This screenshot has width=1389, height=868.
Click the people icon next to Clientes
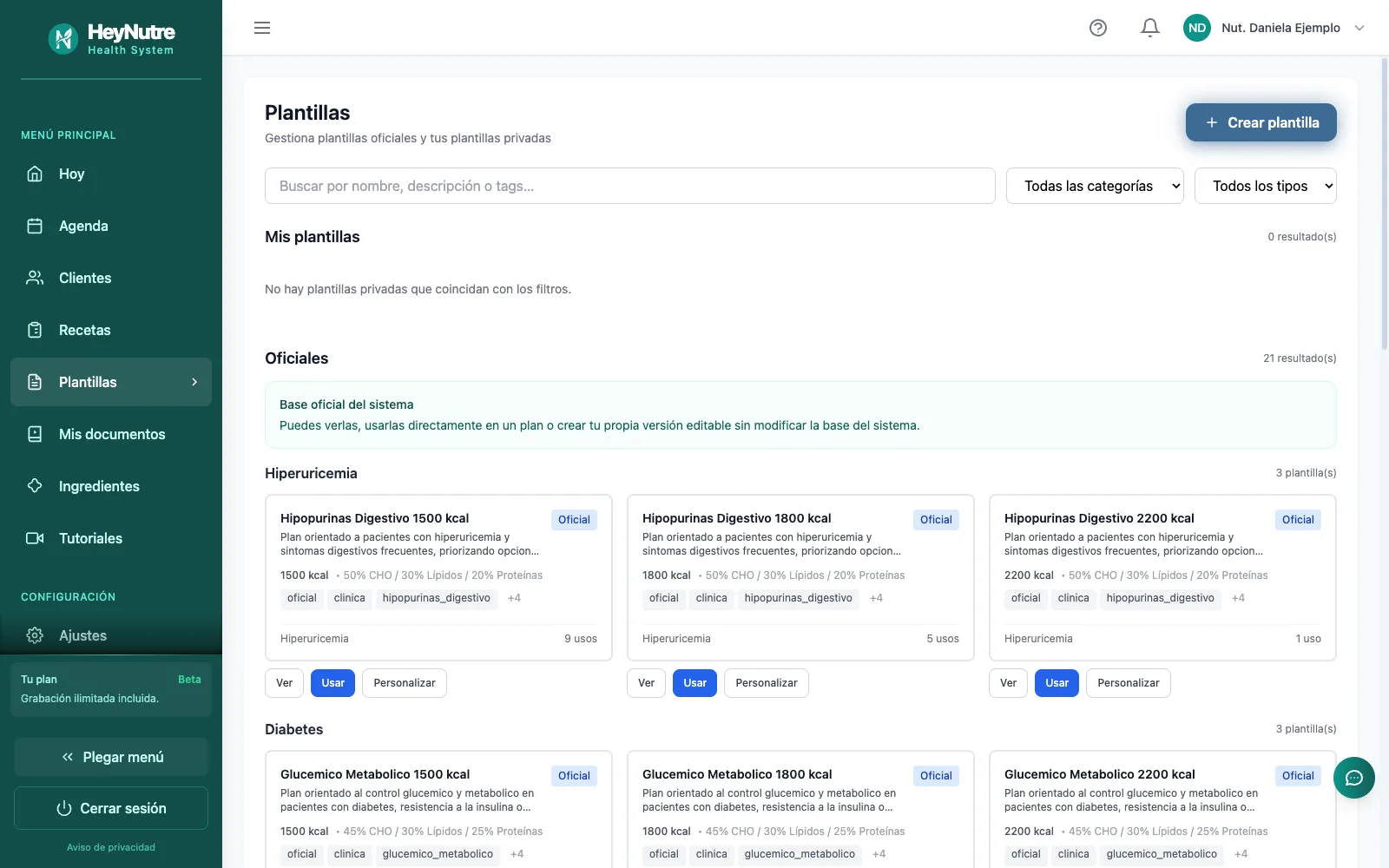click(x=35, y=278)
